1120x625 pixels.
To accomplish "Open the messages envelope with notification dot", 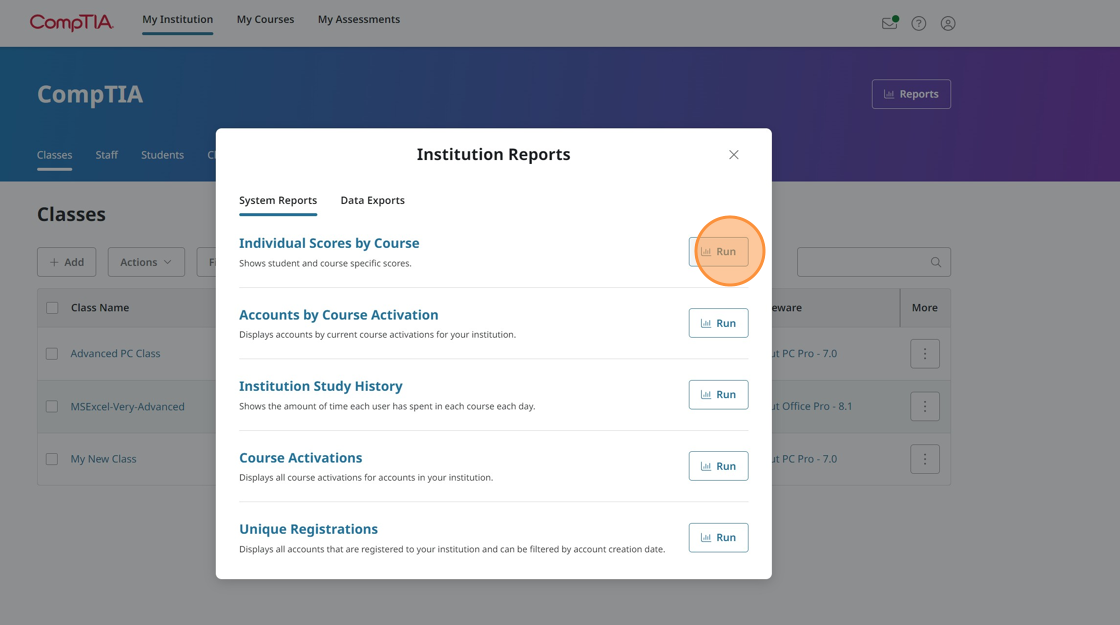I will (889, 23).
